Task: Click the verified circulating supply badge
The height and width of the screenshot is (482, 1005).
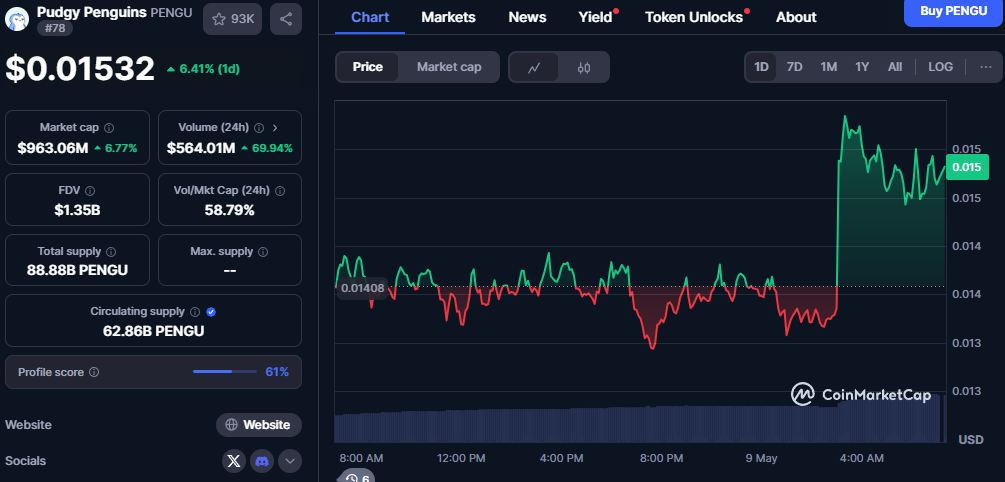Action: (212, 312)
